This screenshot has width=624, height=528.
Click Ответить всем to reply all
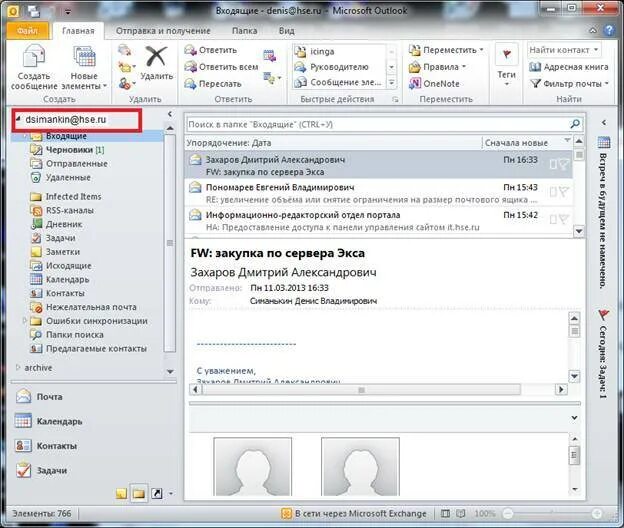pyautogui.click(x=221, y=67)
